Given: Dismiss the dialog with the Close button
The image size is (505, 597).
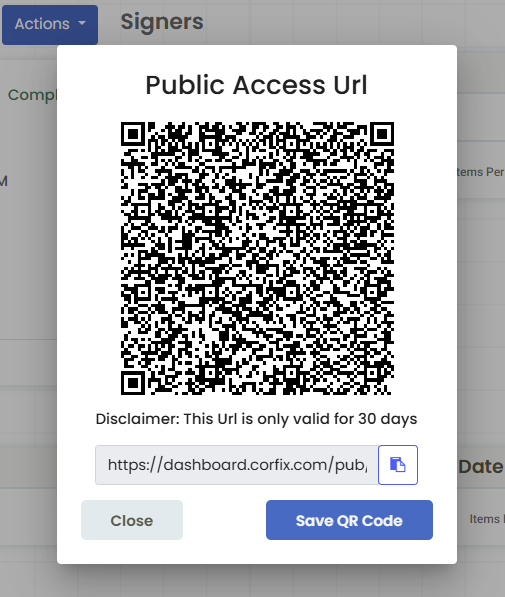Looking at the screenshot, I should tap(132, 520).
